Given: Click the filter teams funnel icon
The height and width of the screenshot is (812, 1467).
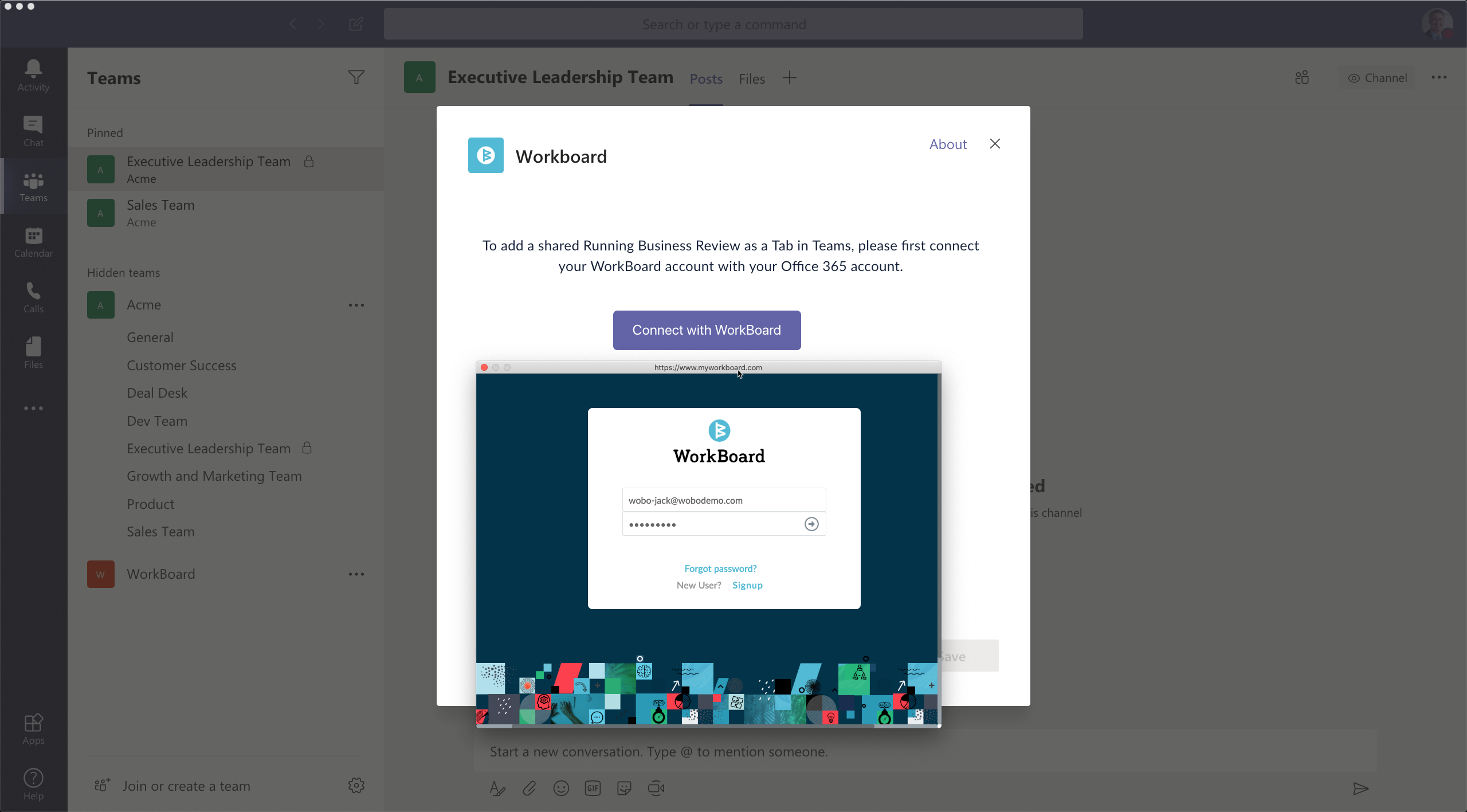Looking at the screenshot, I should coord(356,77).
